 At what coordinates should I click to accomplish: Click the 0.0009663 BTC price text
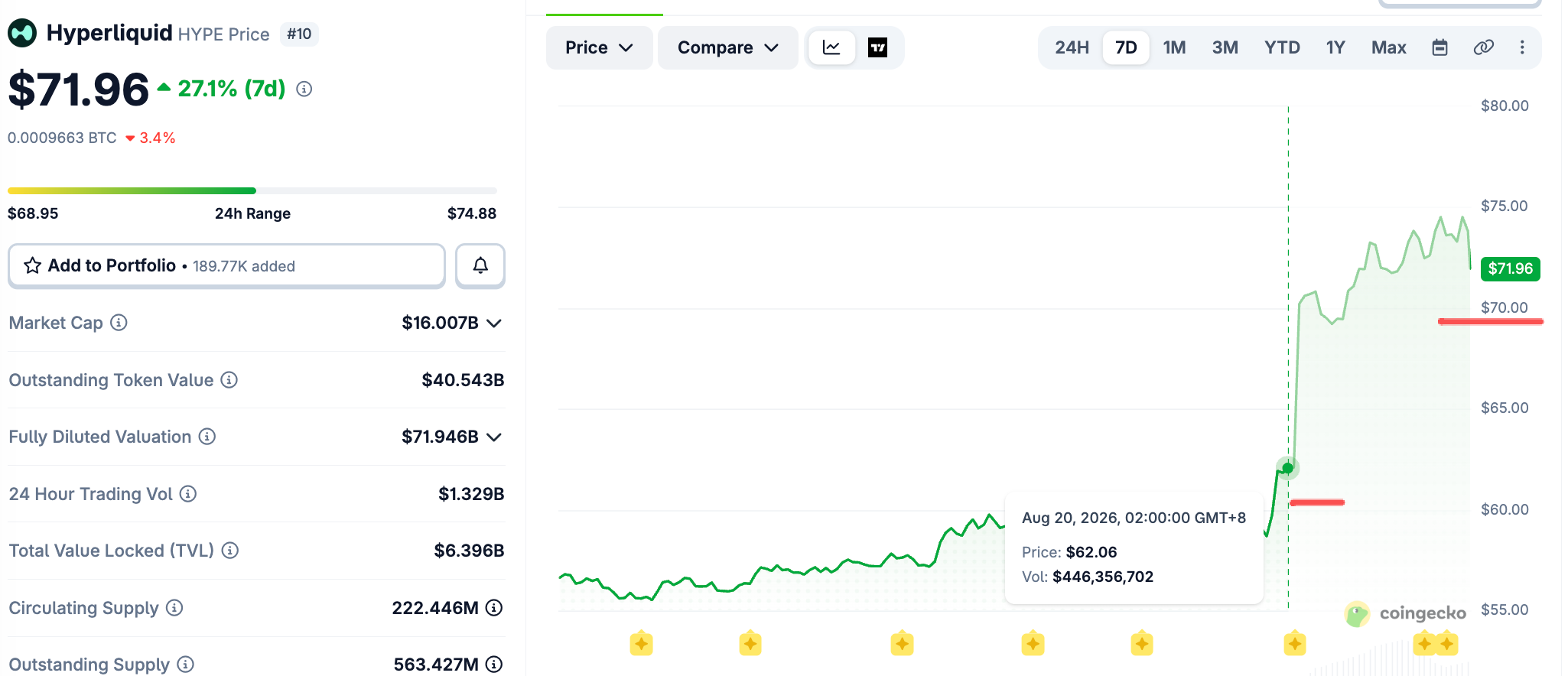[62, 138]
